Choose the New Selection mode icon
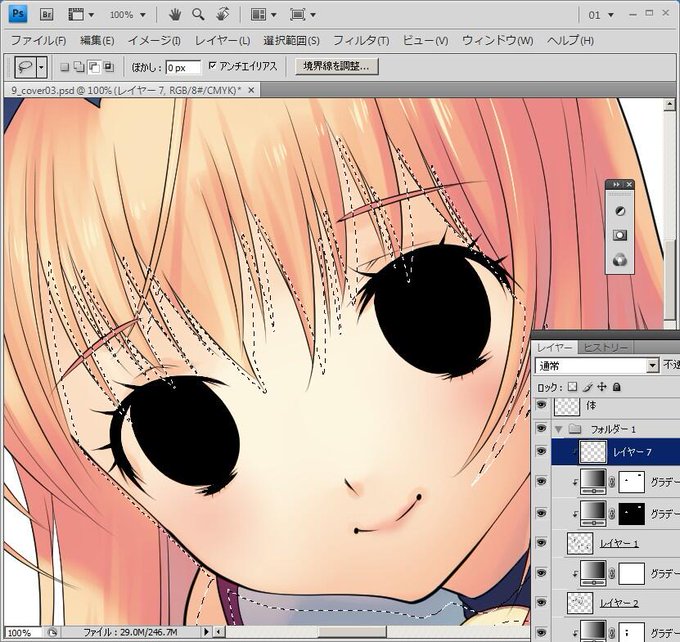Screen dimensions: 680x642 point(65,67)
